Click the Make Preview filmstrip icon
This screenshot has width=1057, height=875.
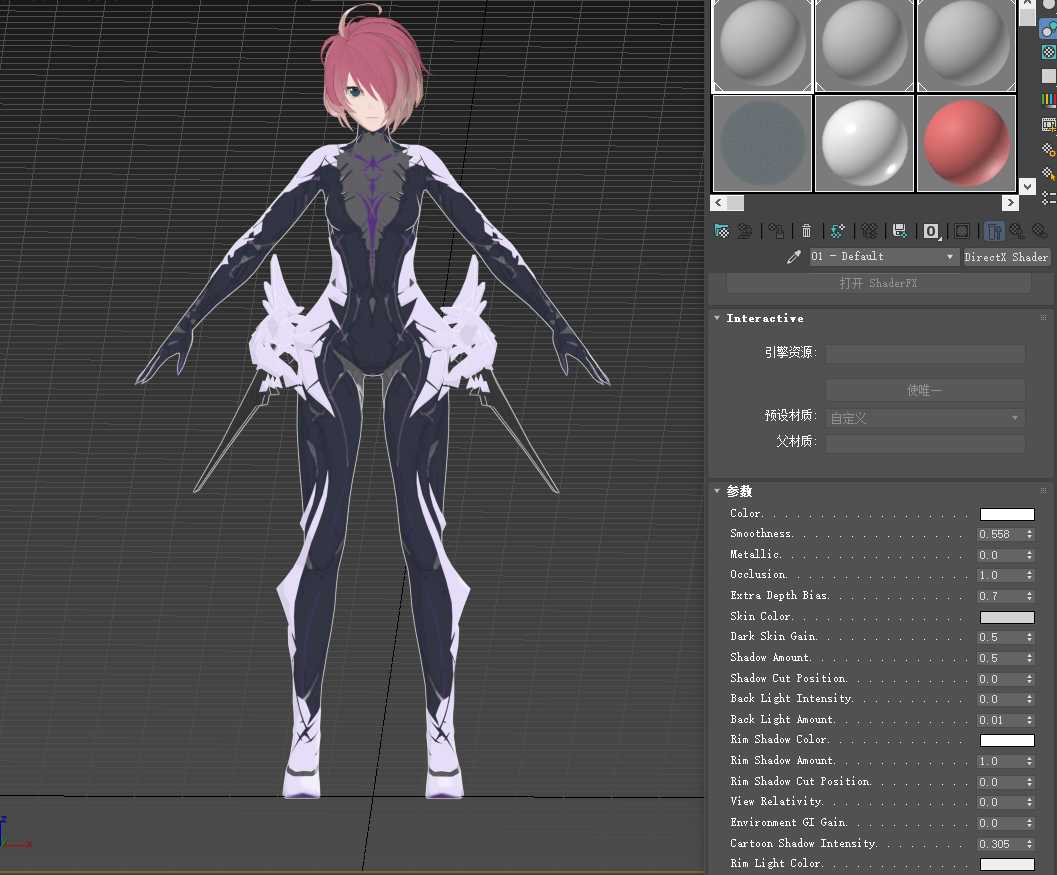[x=1048, y=124]
